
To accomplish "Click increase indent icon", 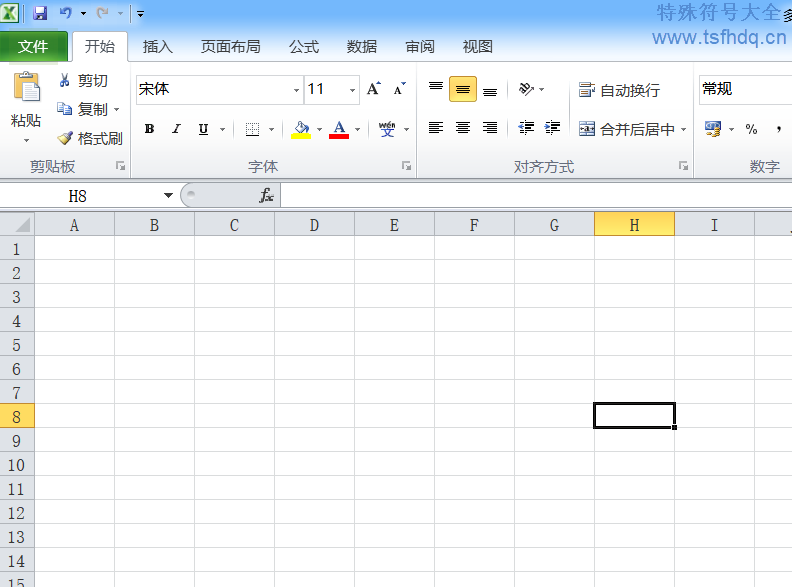I will [553, 128].
